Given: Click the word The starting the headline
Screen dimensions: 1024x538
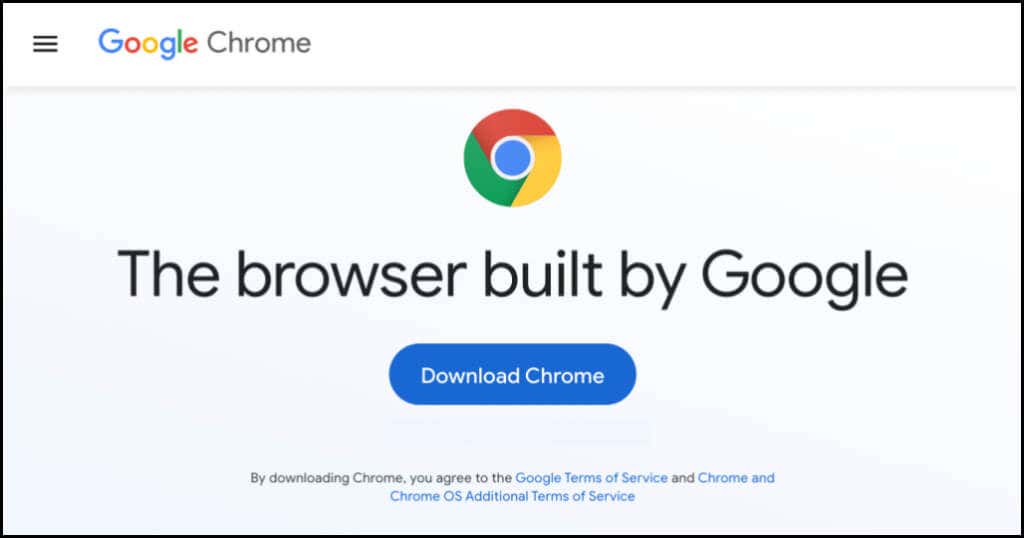Looking at the screenshot, I should [x=168, y=274].
